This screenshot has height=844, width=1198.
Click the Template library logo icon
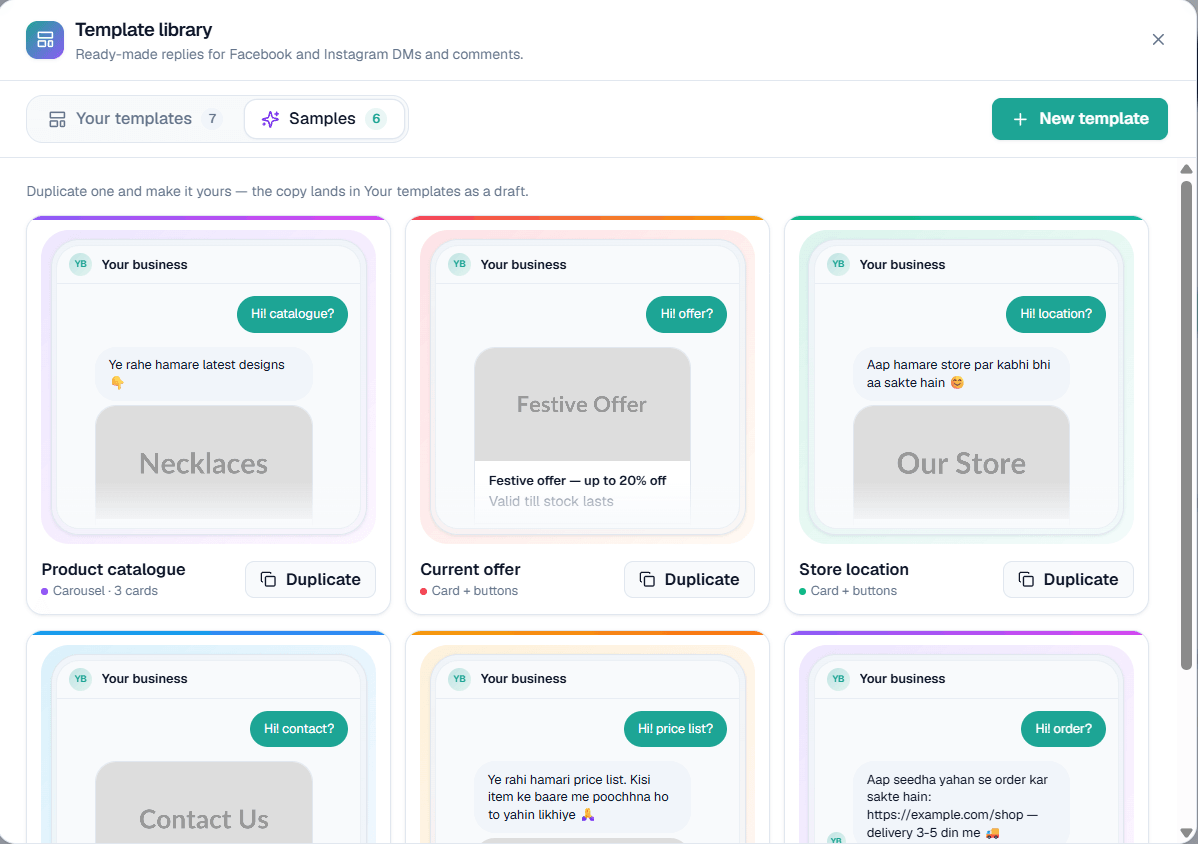(45, 40)
